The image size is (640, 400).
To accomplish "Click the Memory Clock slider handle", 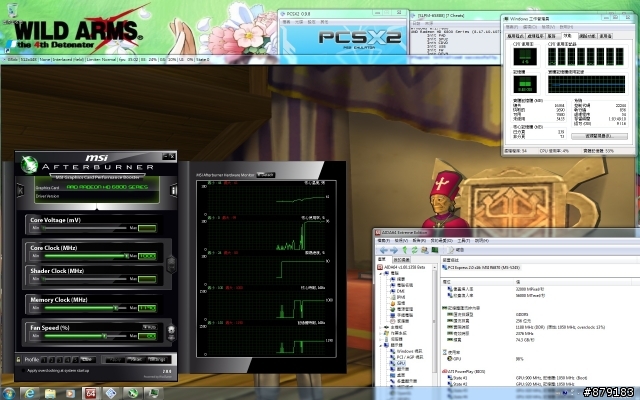I will 116,308.
